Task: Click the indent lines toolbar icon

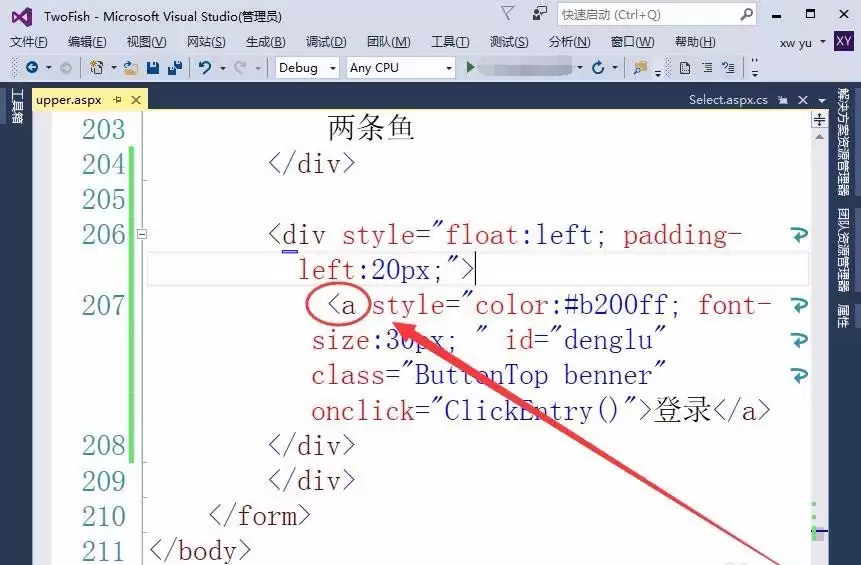Action: tap(707, 68)
